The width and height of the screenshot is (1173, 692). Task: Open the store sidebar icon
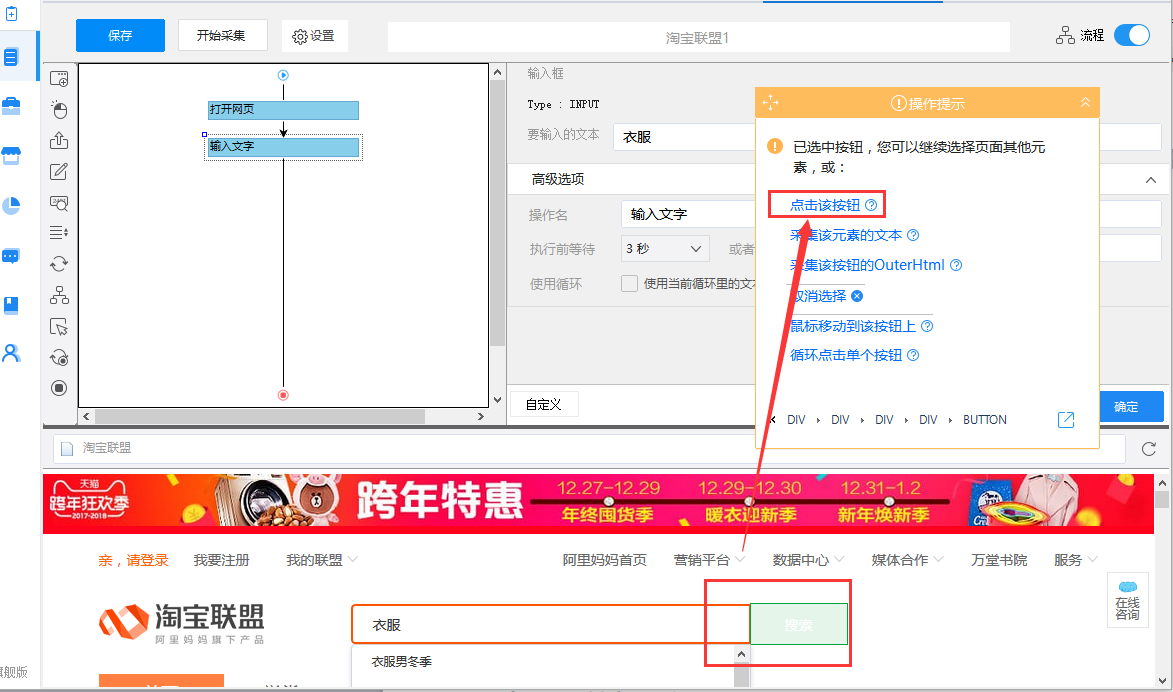pos(11,156)
